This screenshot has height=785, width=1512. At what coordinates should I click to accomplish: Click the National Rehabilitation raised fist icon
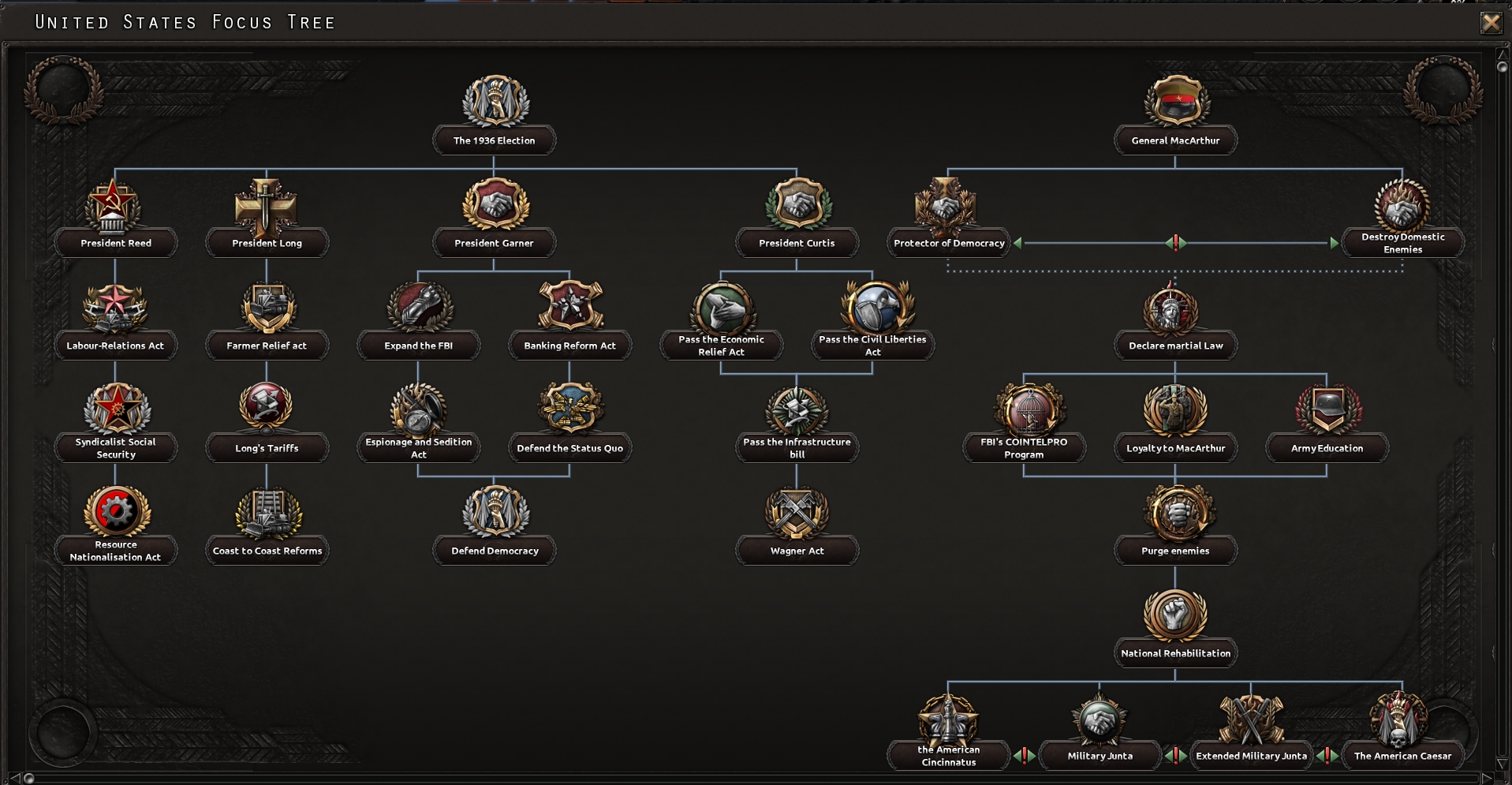pos(1174,614)
